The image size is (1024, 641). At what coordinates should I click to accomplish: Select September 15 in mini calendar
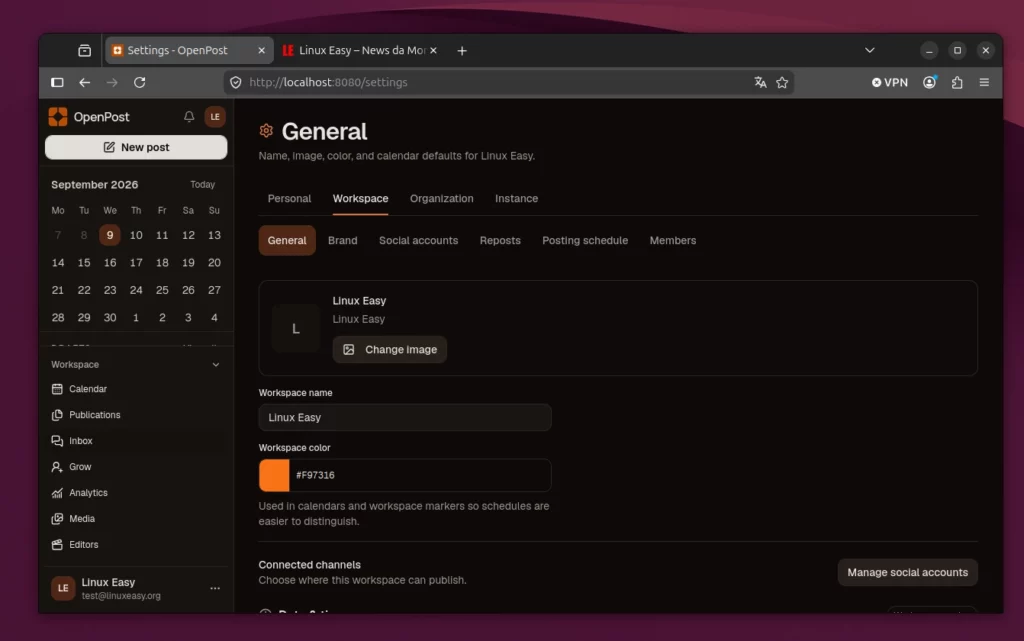[84, 262]
